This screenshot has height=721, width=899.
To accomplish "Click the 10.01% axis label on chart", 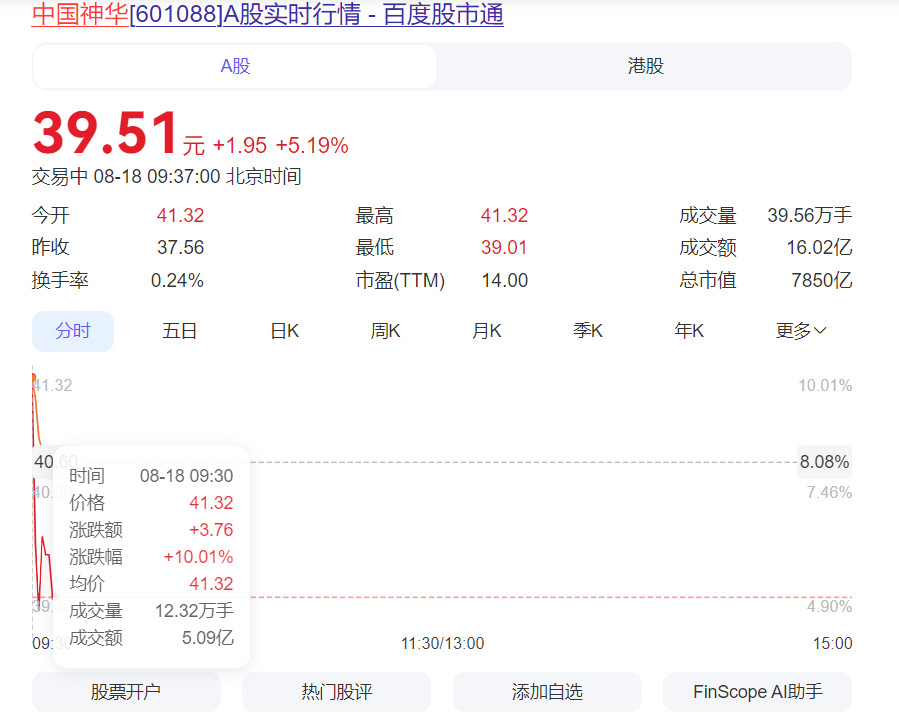I will [825, 386].
